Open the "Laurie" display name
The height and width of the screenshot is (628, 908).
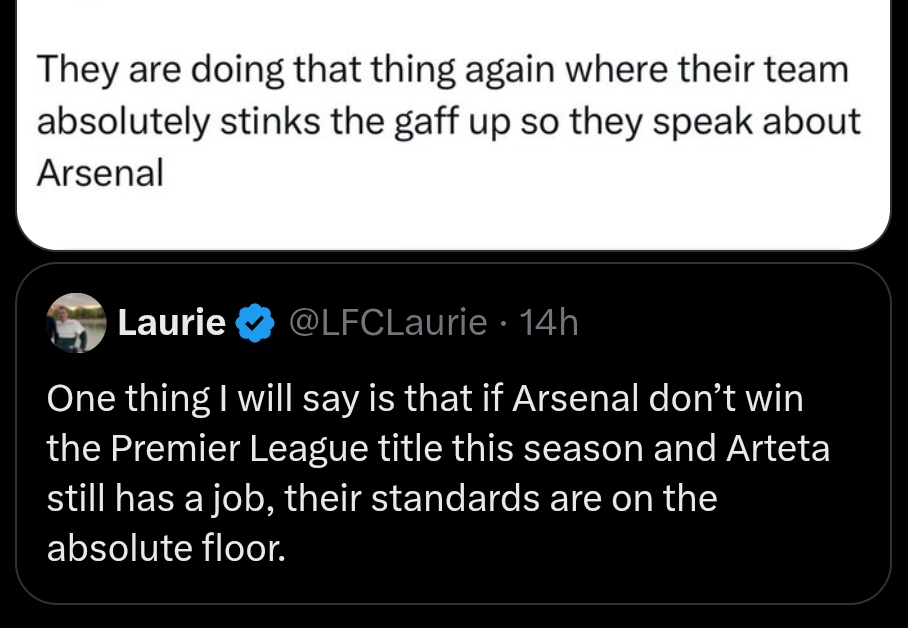point(171,323)
